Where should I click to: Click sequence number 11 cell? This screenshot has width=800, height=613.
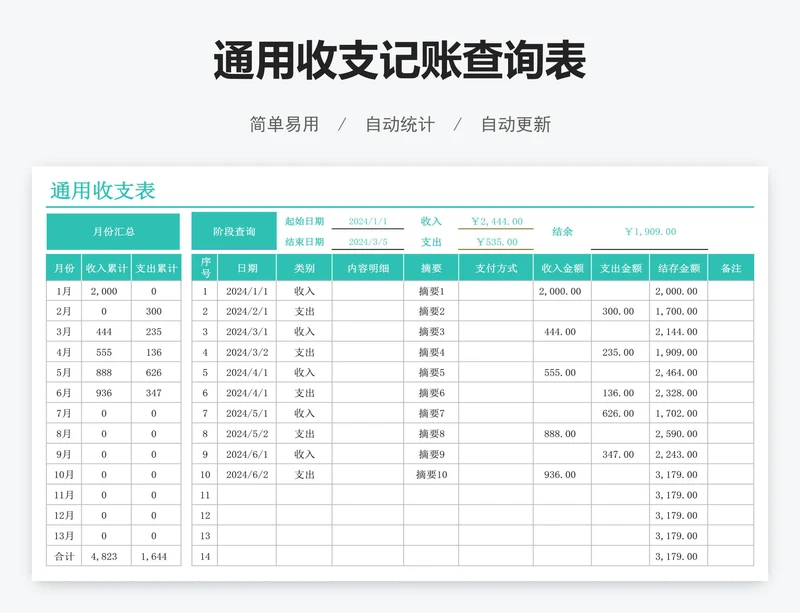tap(205, 495)
